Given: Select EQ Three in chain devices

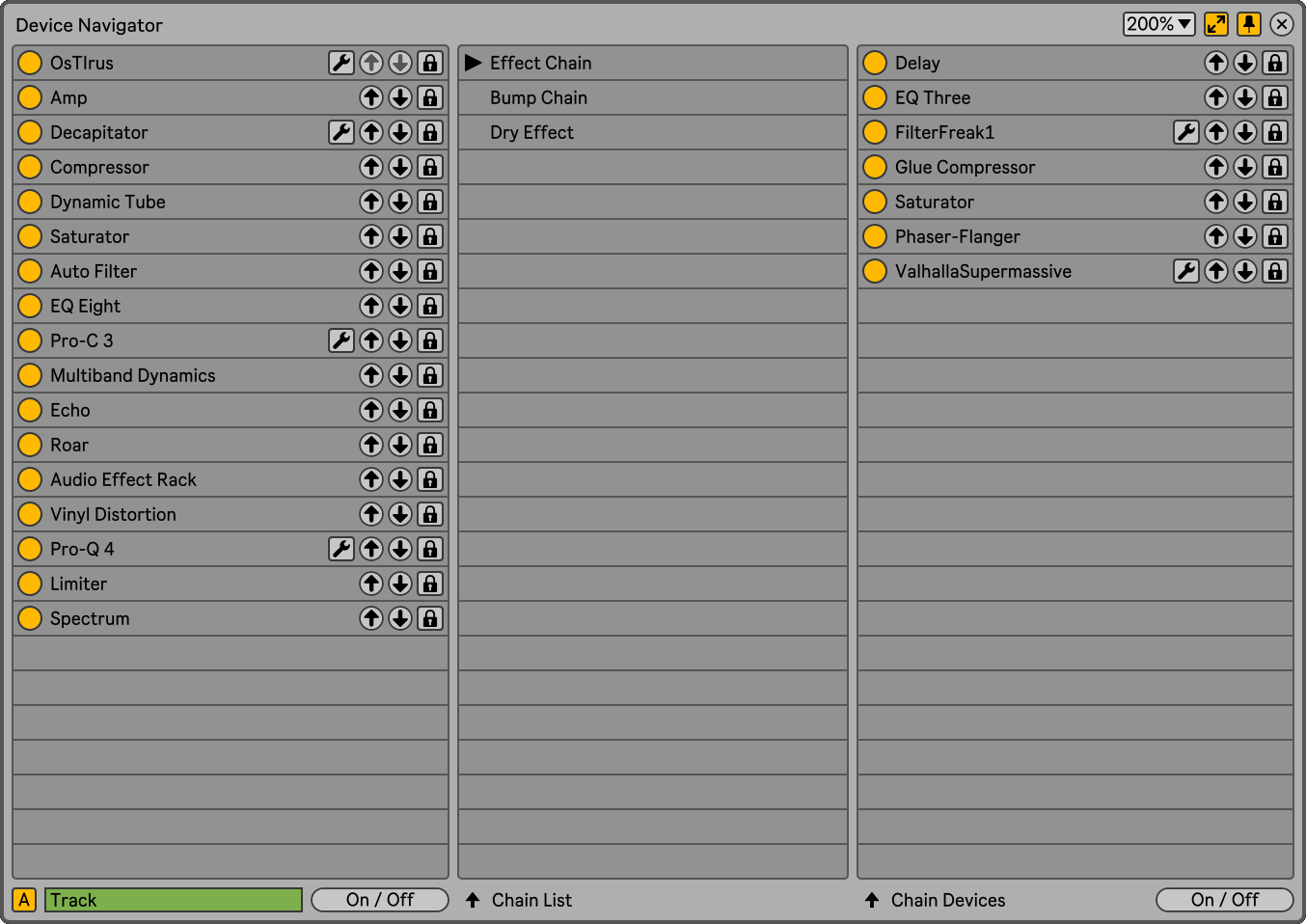Looking at the screenshot, I should [x=933, y=97].
